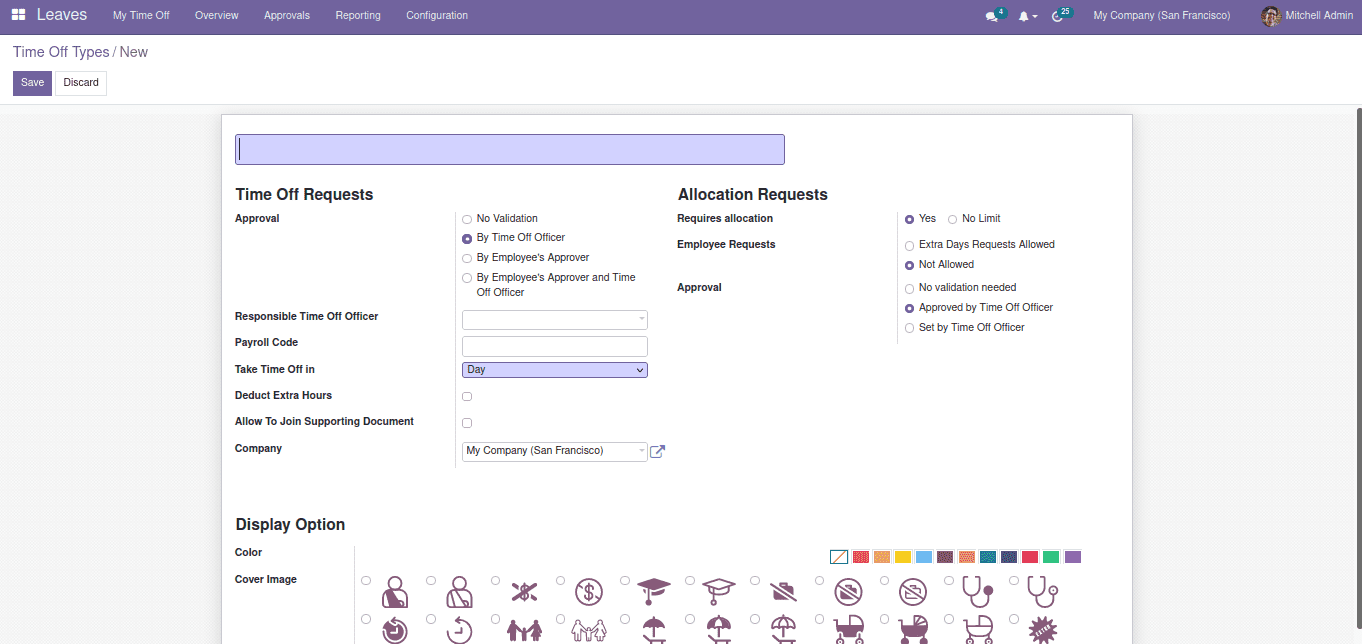This screenshot has height=644, width=1362.
Task: Open the Company external link icon
Action: 657,452
